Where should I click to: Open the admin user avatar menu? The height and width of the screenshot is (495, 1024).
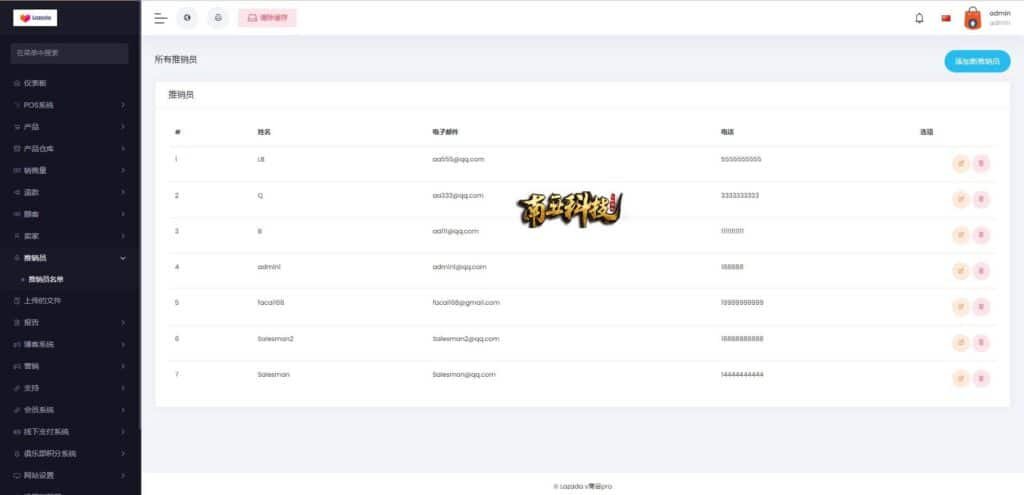coord(972,18)
